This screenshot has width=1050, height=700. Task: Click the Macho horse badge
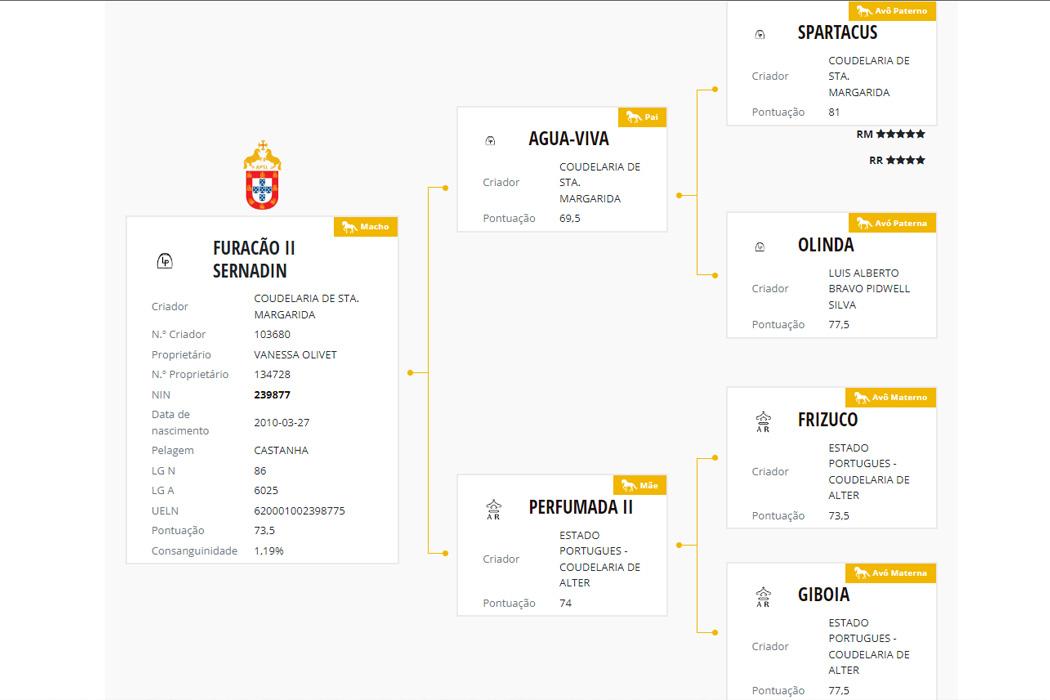[x=366, y=226]
